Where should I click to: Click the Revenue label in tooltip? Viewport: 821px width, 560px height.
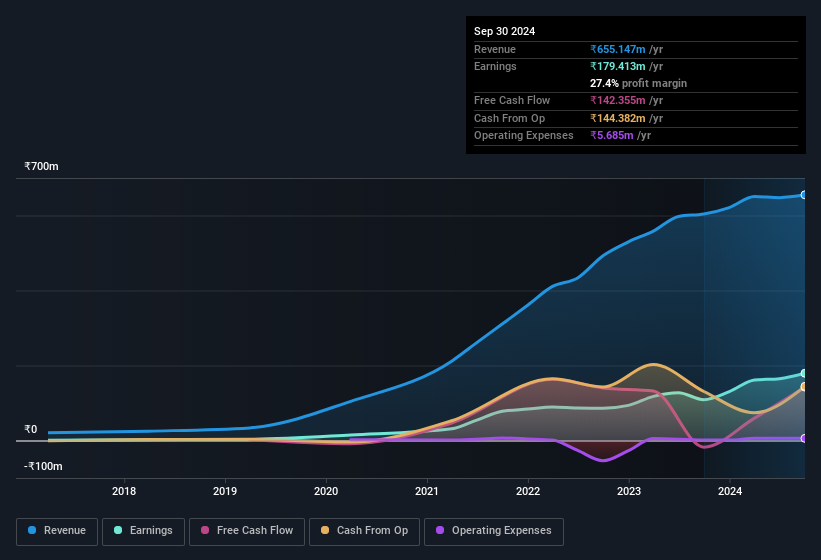(495, 49)
